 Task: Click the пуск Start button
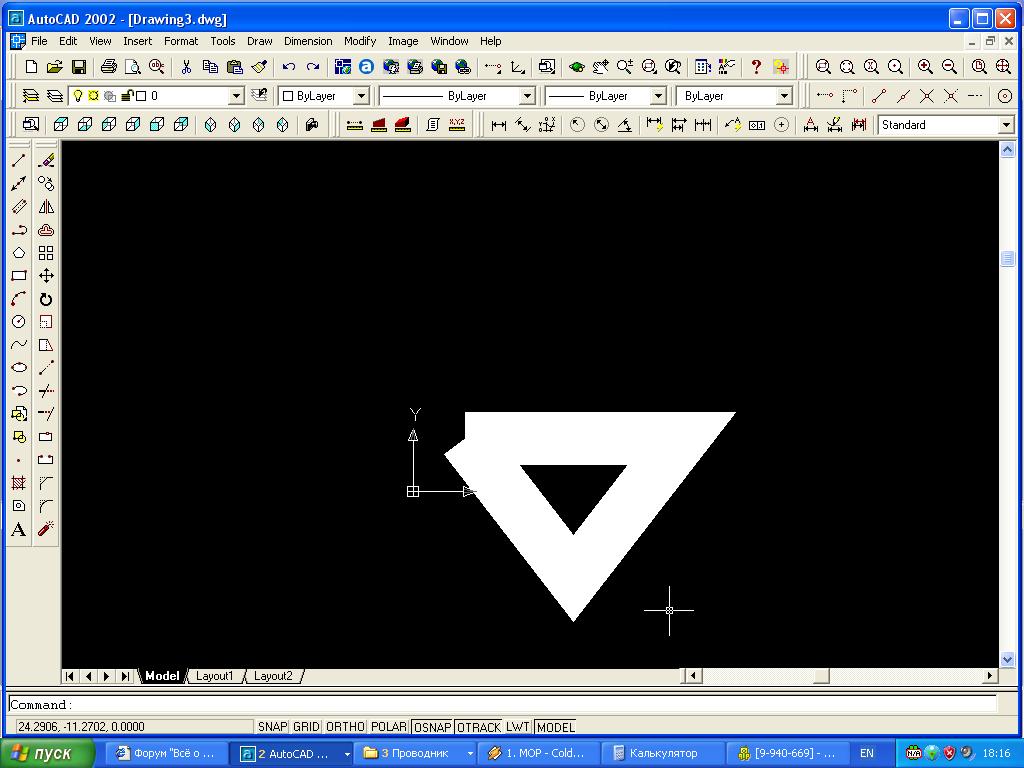coord(48,753)
